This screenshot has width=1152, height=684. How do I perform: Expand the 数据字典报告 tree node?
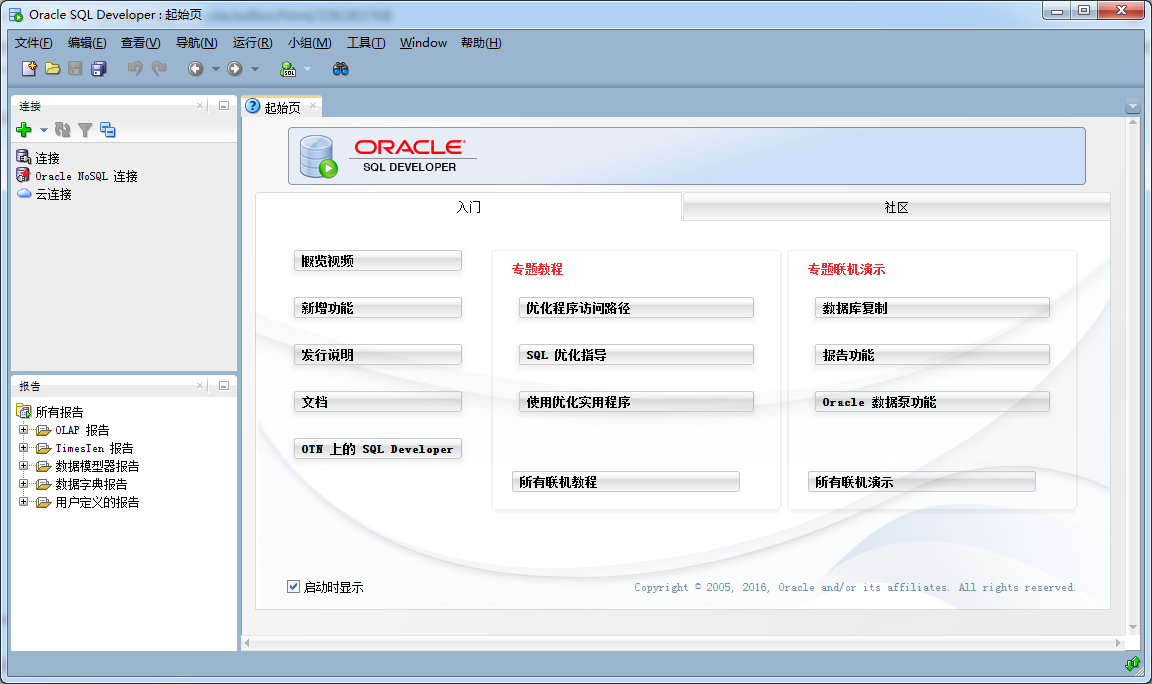24,483
